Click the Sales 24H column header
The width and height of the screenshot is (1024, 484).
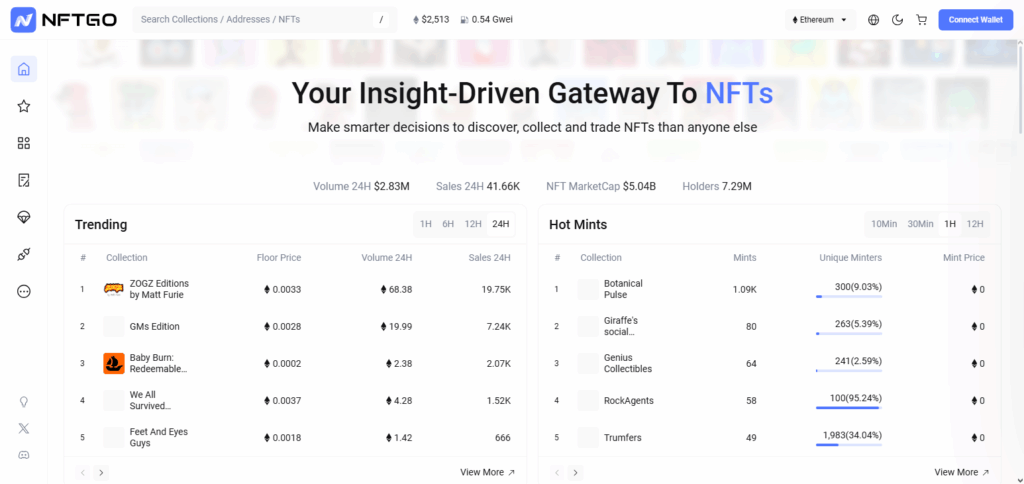(490, 258)
